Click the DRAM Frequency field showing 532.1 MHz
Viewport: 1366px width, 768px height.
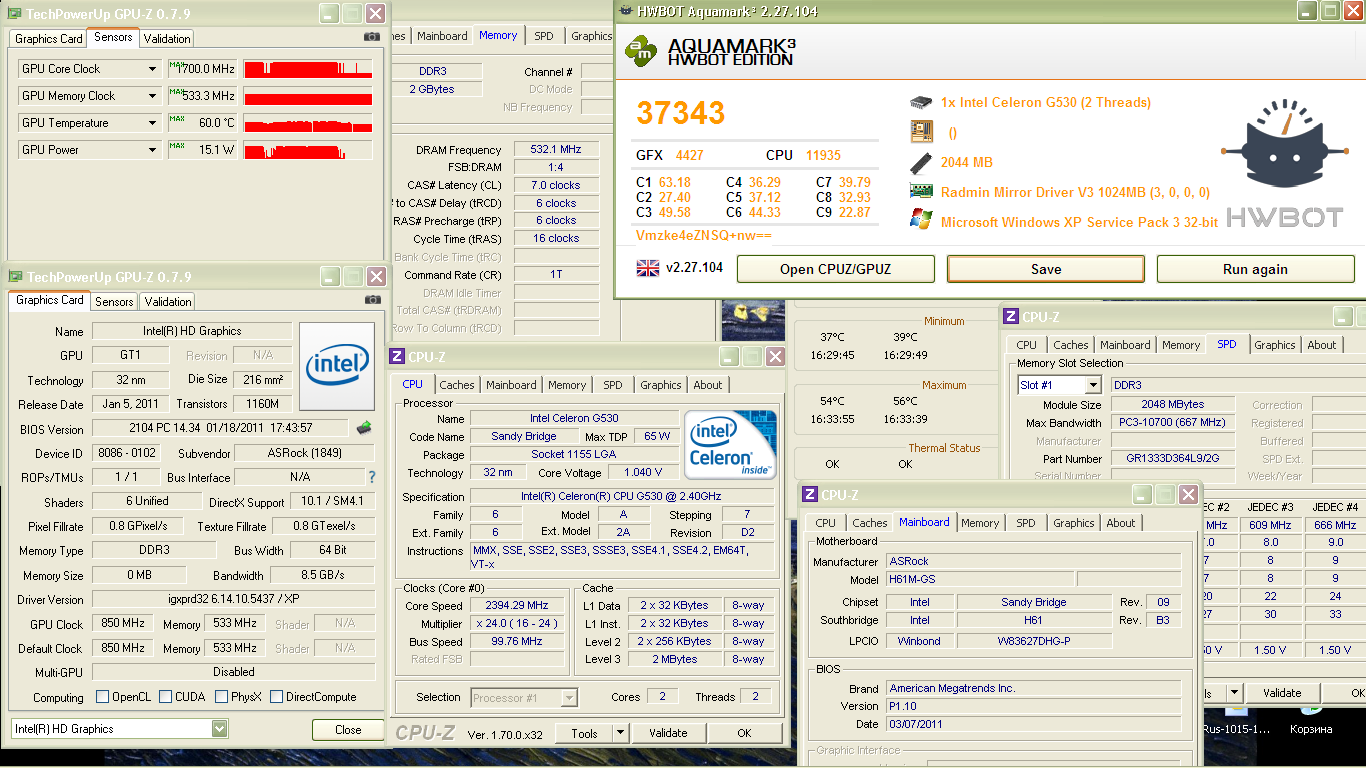pyautogui.click(x=557, y=149)
